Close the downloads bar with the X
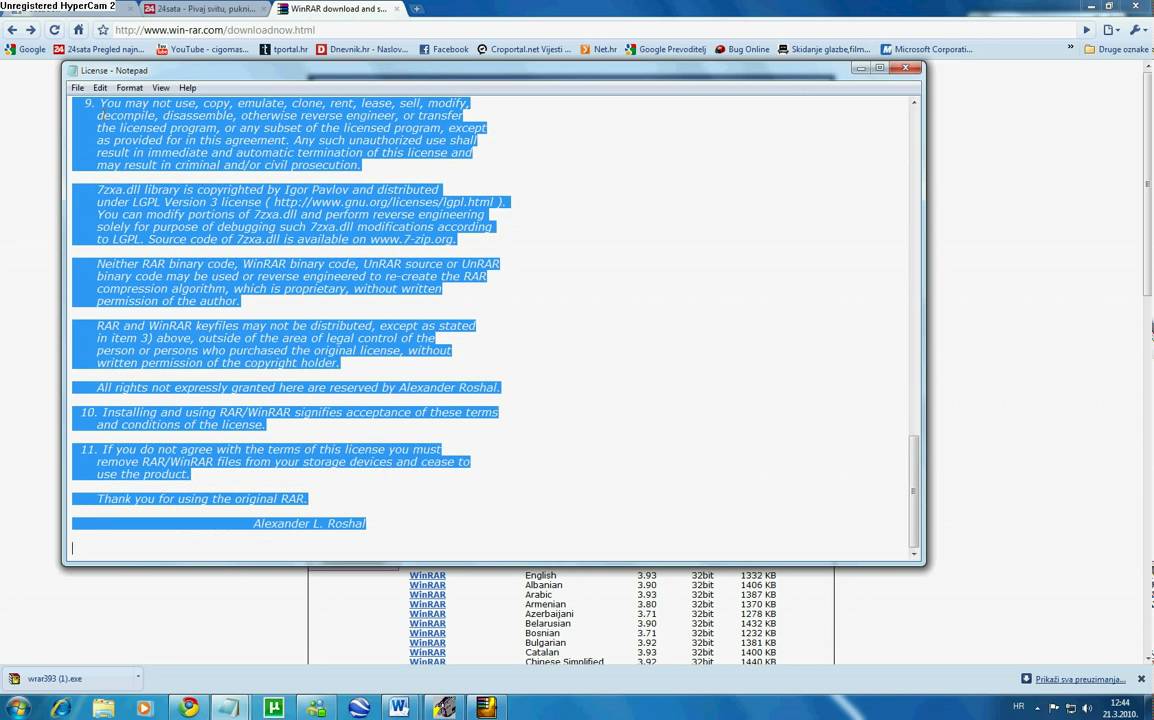This screenshot has height=720, width=1154. (x=1141, y=679)
